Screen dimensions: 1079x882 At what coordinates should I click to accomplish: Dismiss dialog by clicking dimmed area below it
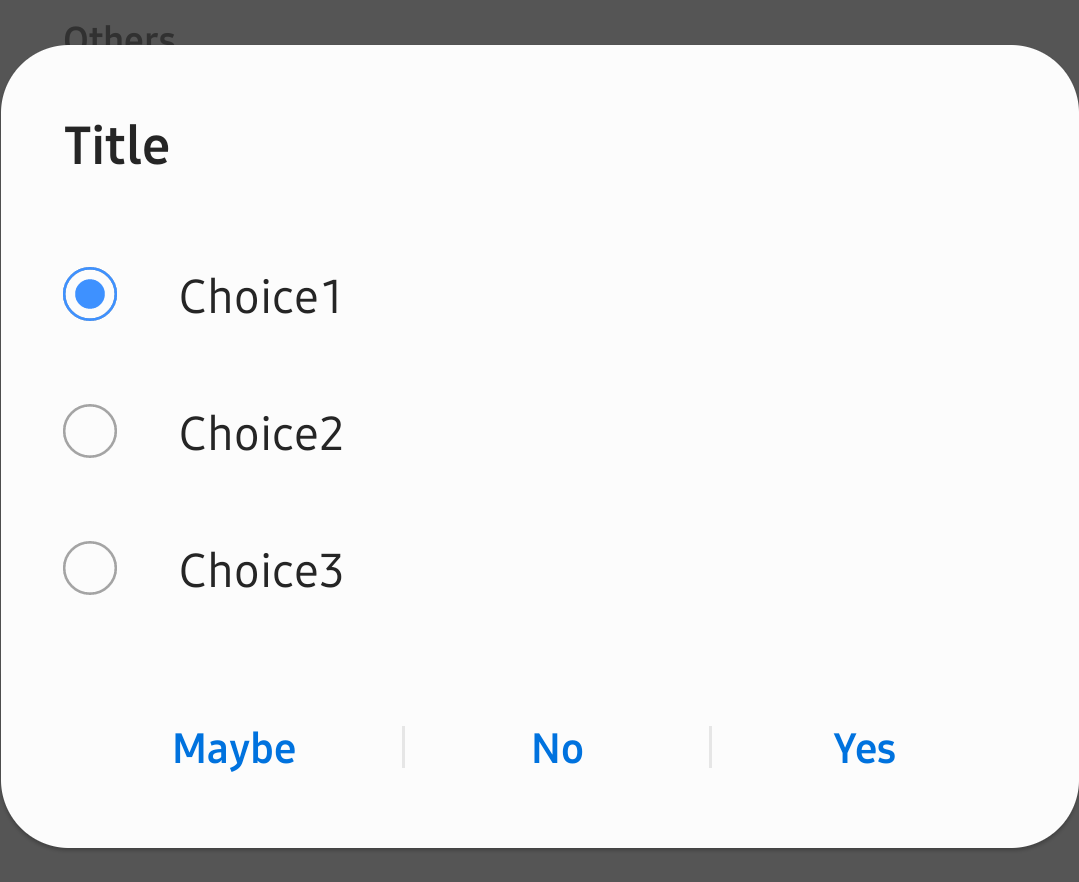pyautogui.click(x=540, y=866)
